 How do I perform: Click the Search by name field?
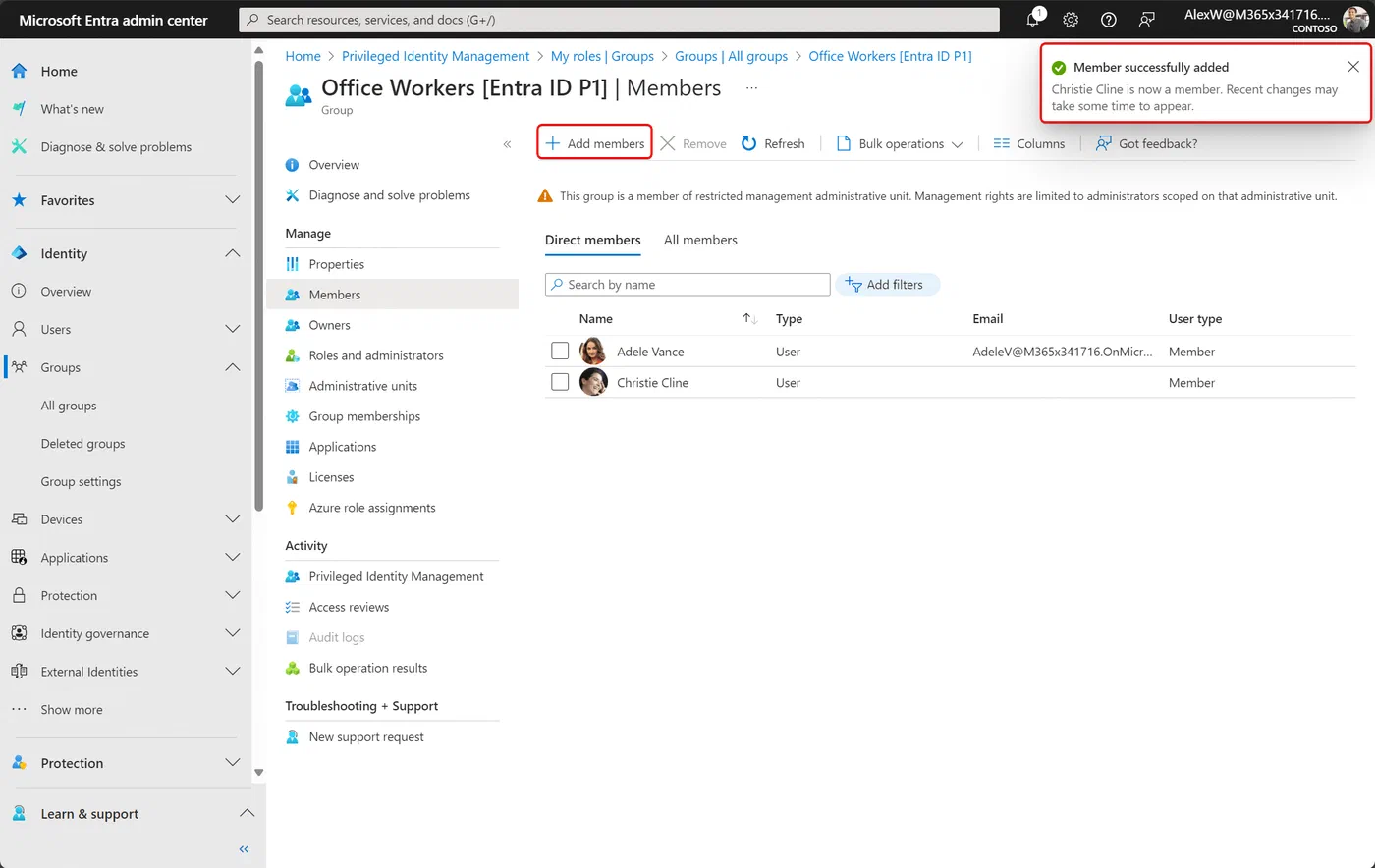pyautogui.click(x=687, y=285)
